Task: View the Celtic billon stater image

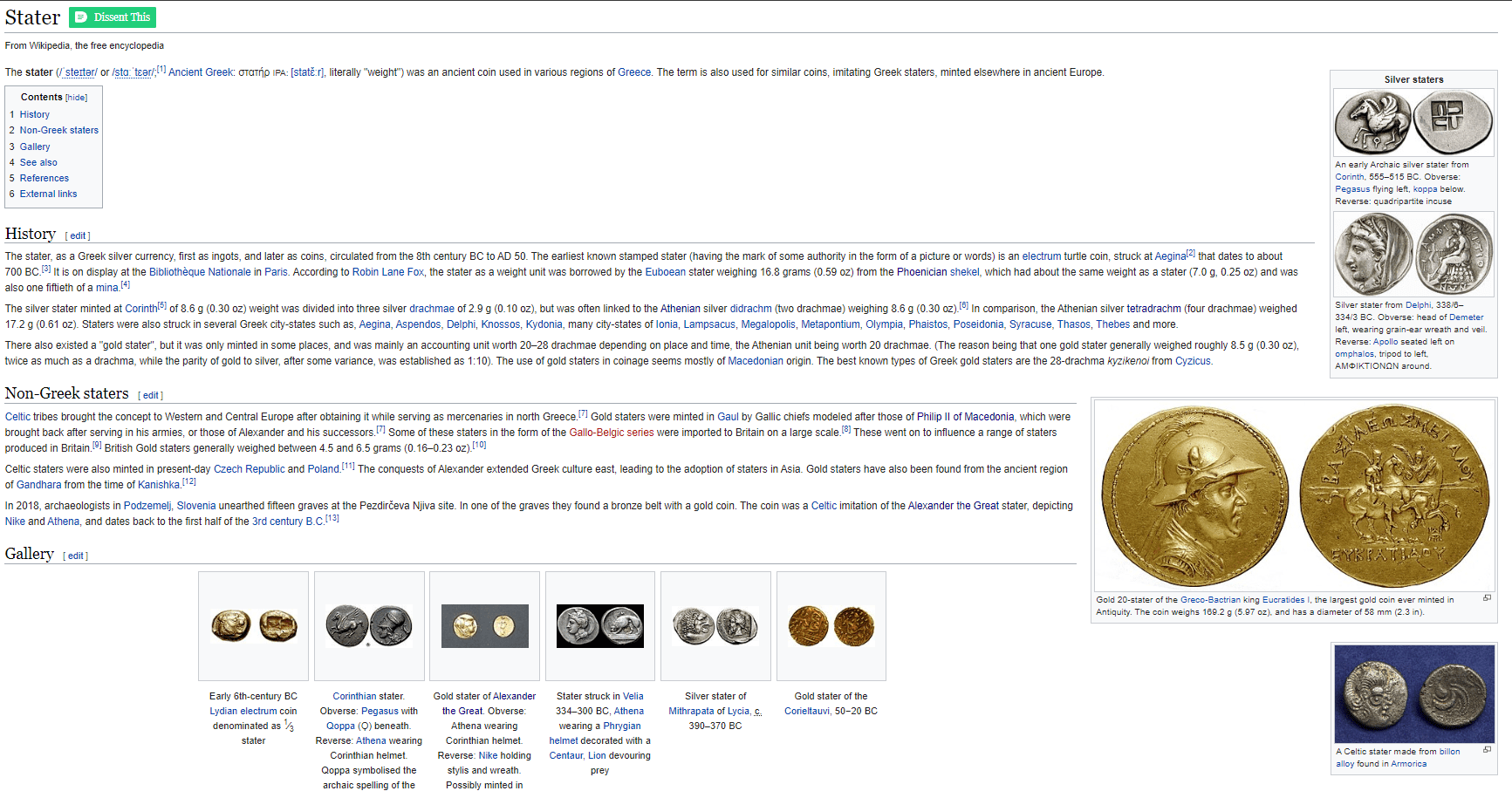Action: click(x=1413, y=694)
